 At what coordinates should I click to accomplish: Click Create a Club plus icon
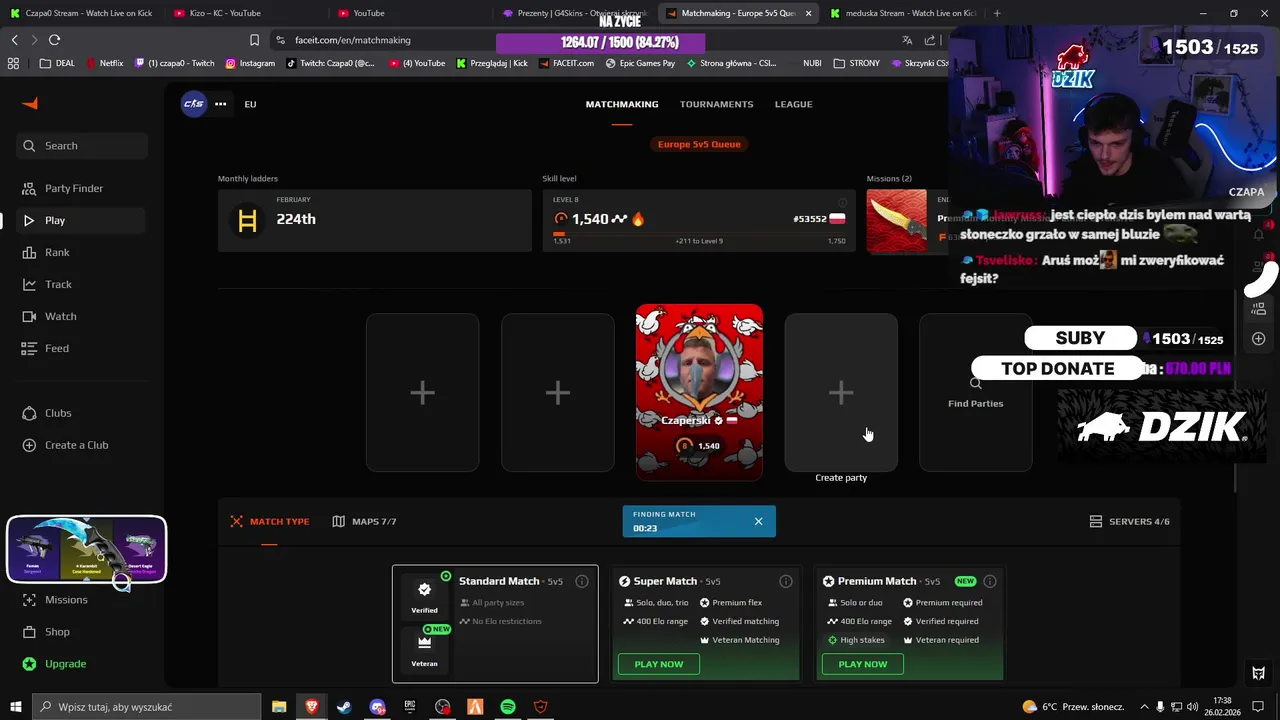(x=29, y=445)
